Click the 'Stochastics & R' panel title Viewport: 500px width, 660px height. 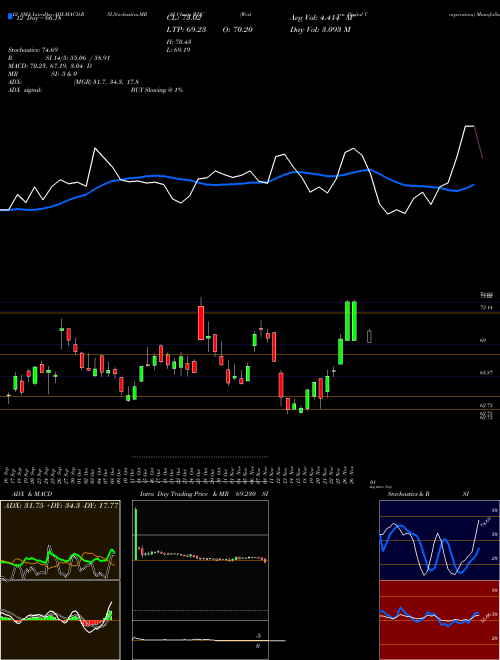coord(408,494)
